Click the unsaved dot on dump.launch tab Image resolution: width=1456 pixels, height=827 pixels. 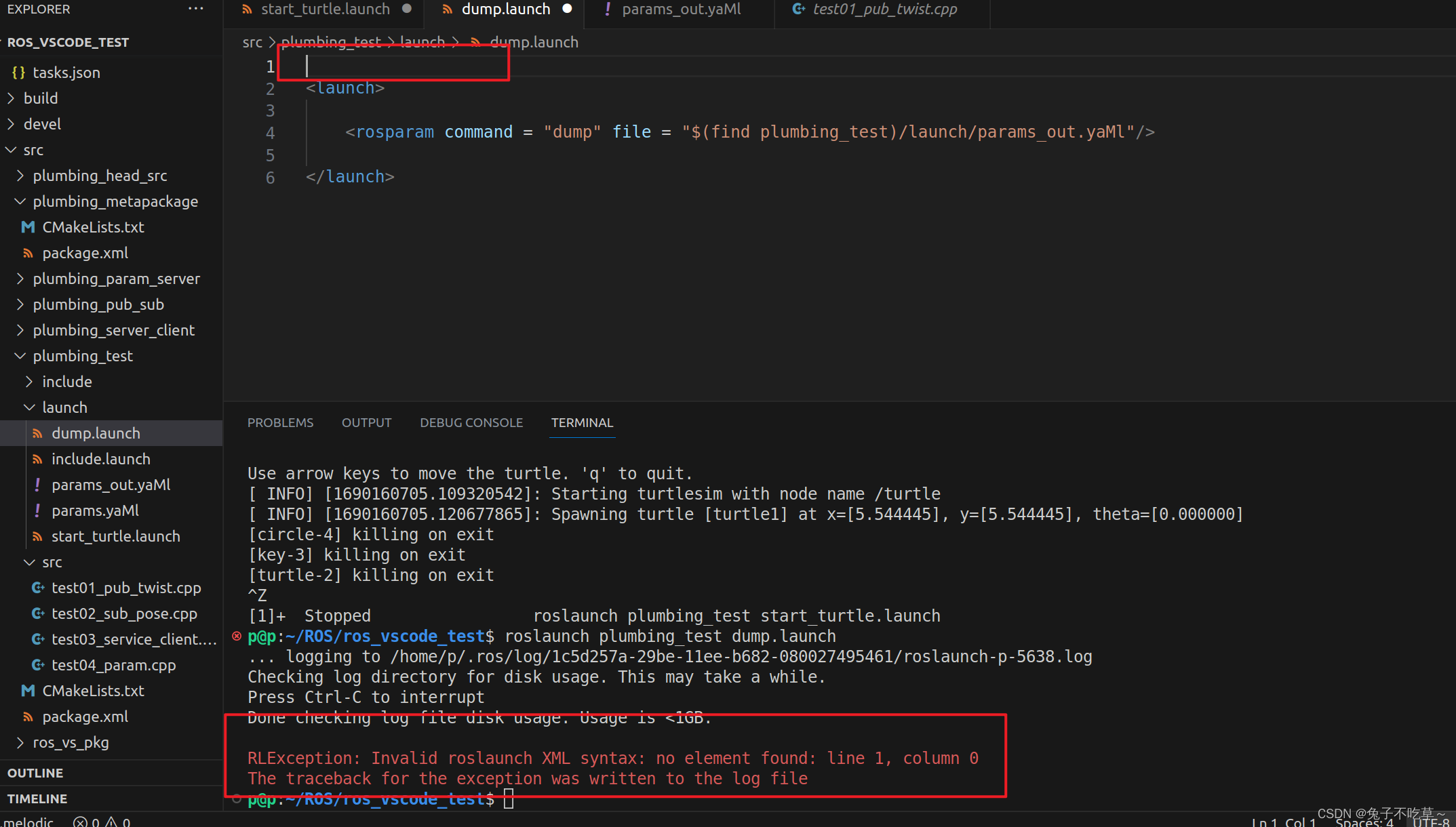click(x=567, y=9)
